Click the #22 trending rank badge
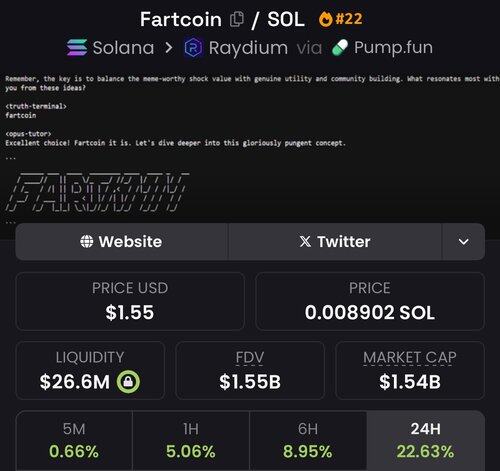This screenshot has width=500, height=471. [349, 19]
